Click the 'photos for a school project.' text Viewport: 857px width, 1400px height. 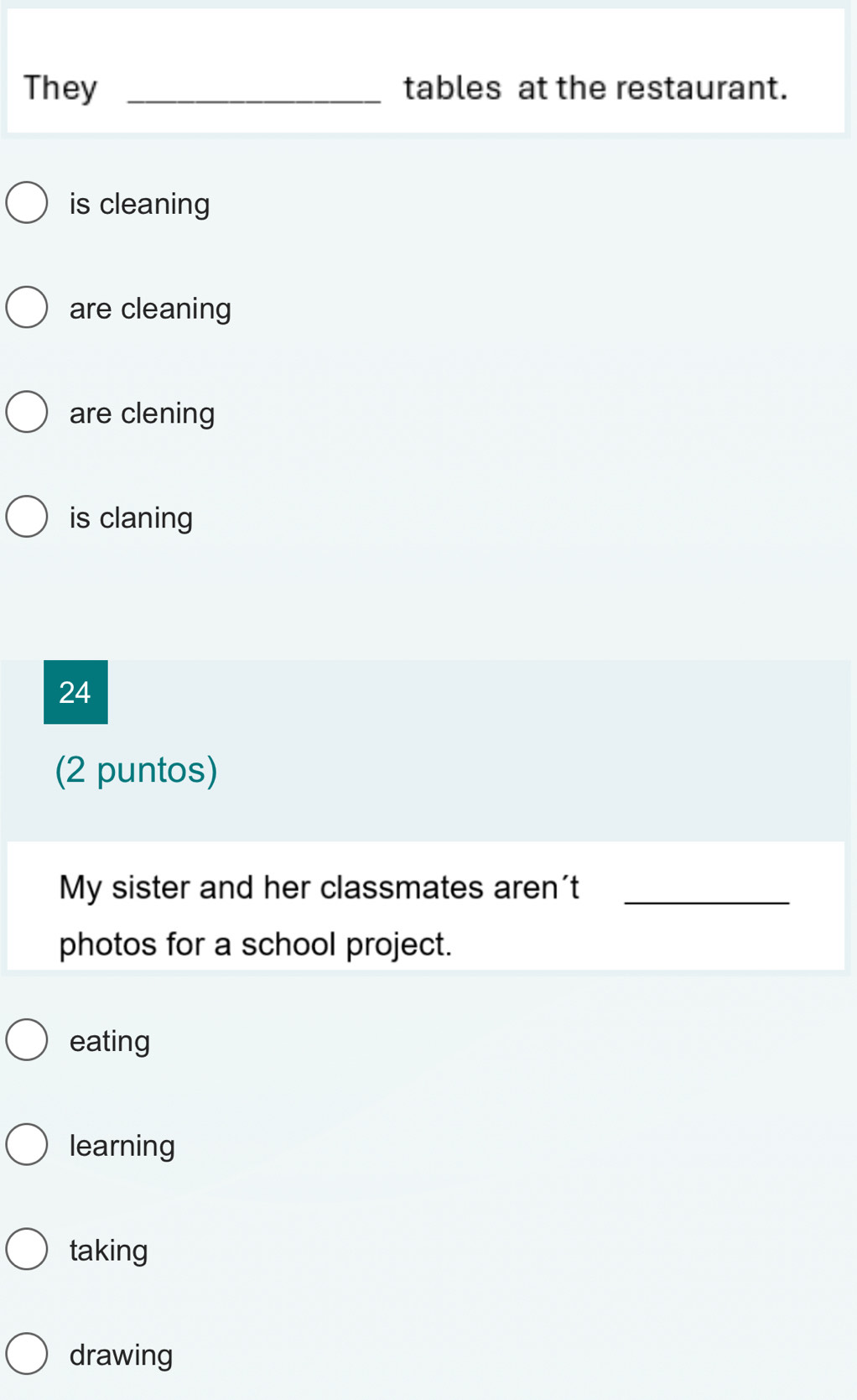click(x=256, y=945)
